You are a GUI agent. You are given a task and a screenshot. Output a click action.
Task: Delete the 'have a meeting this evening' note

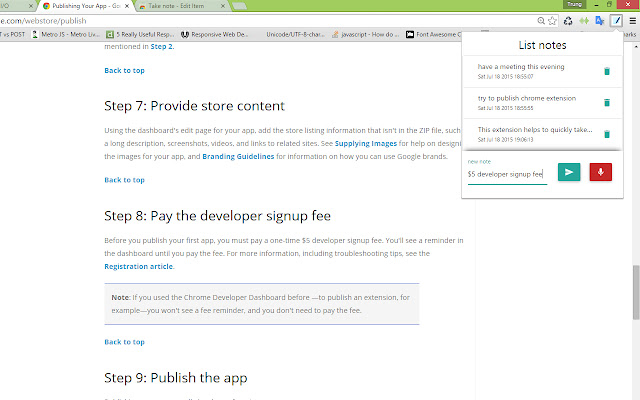(x=607, y=71)
